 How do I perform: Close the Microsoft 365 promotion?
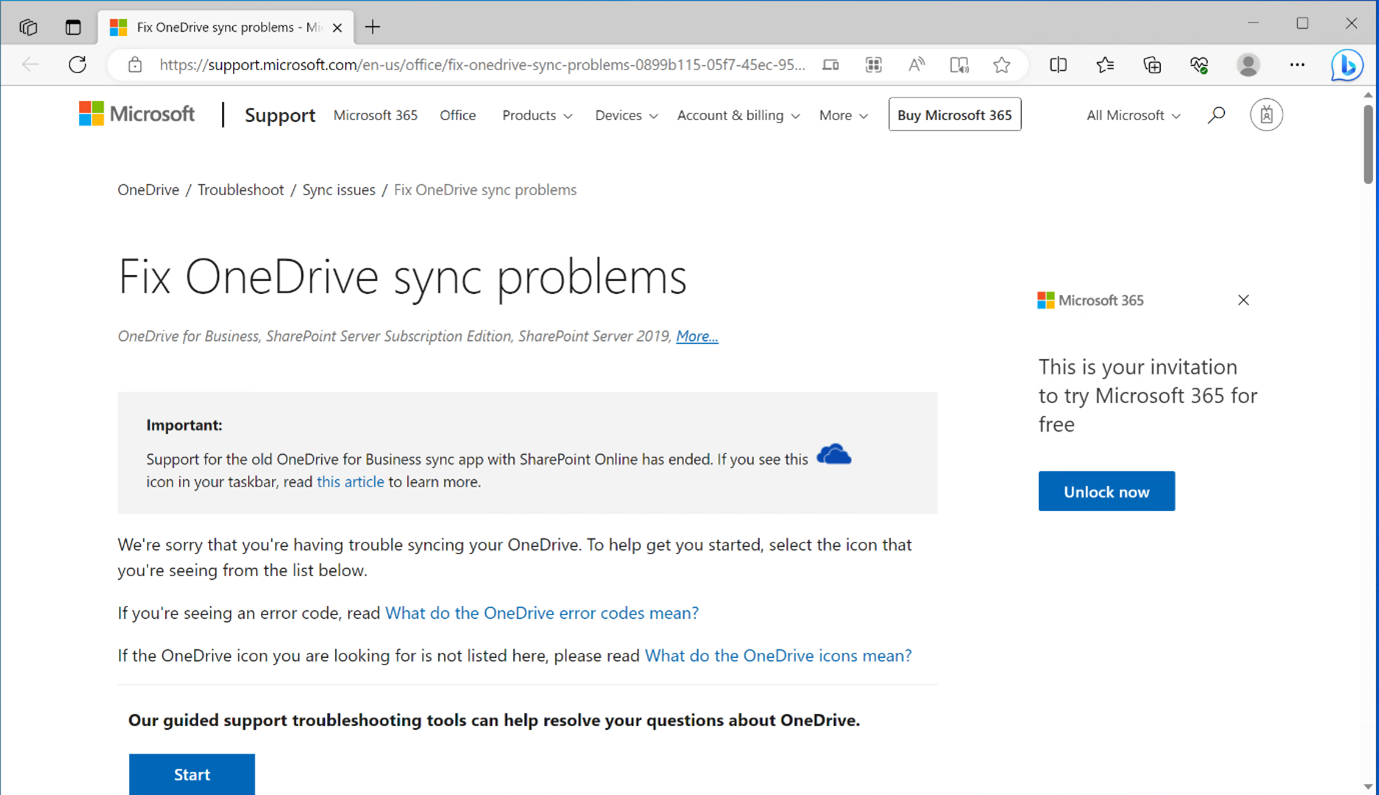click(1243, 300)
